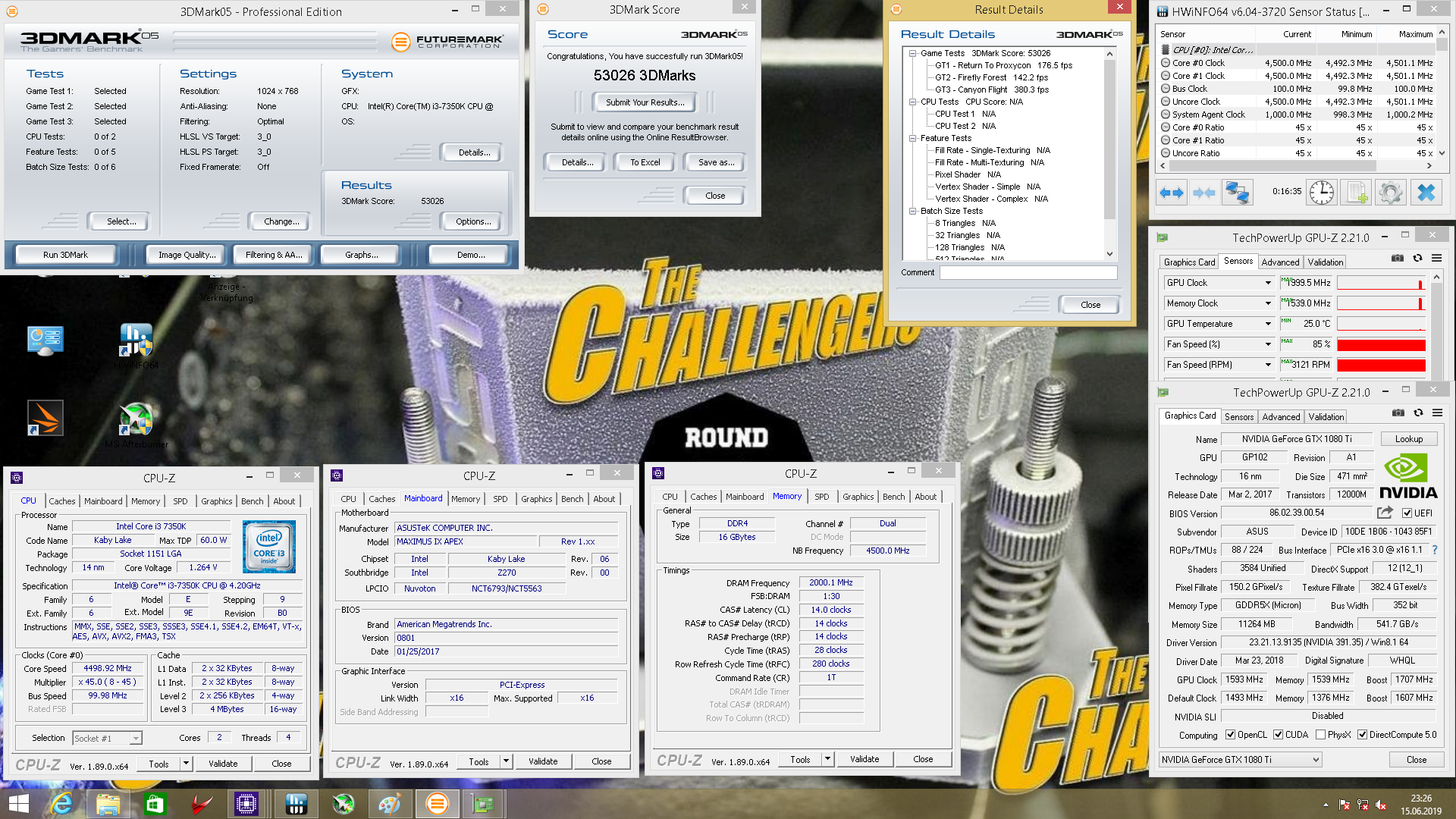The image size is (1456, 819).
Task: Click To Excel button in 3DMark Score
Action: coord(645,162)
